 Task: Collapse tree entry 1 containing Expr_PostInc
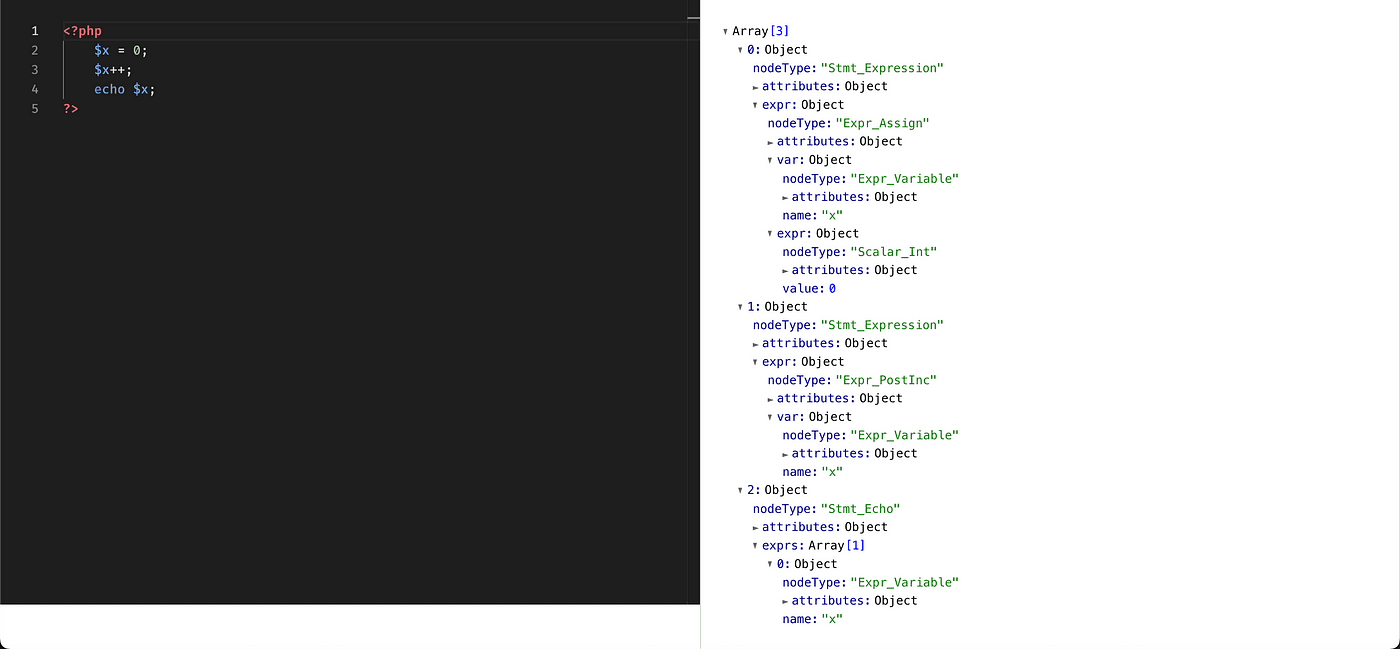coord(739,306)
